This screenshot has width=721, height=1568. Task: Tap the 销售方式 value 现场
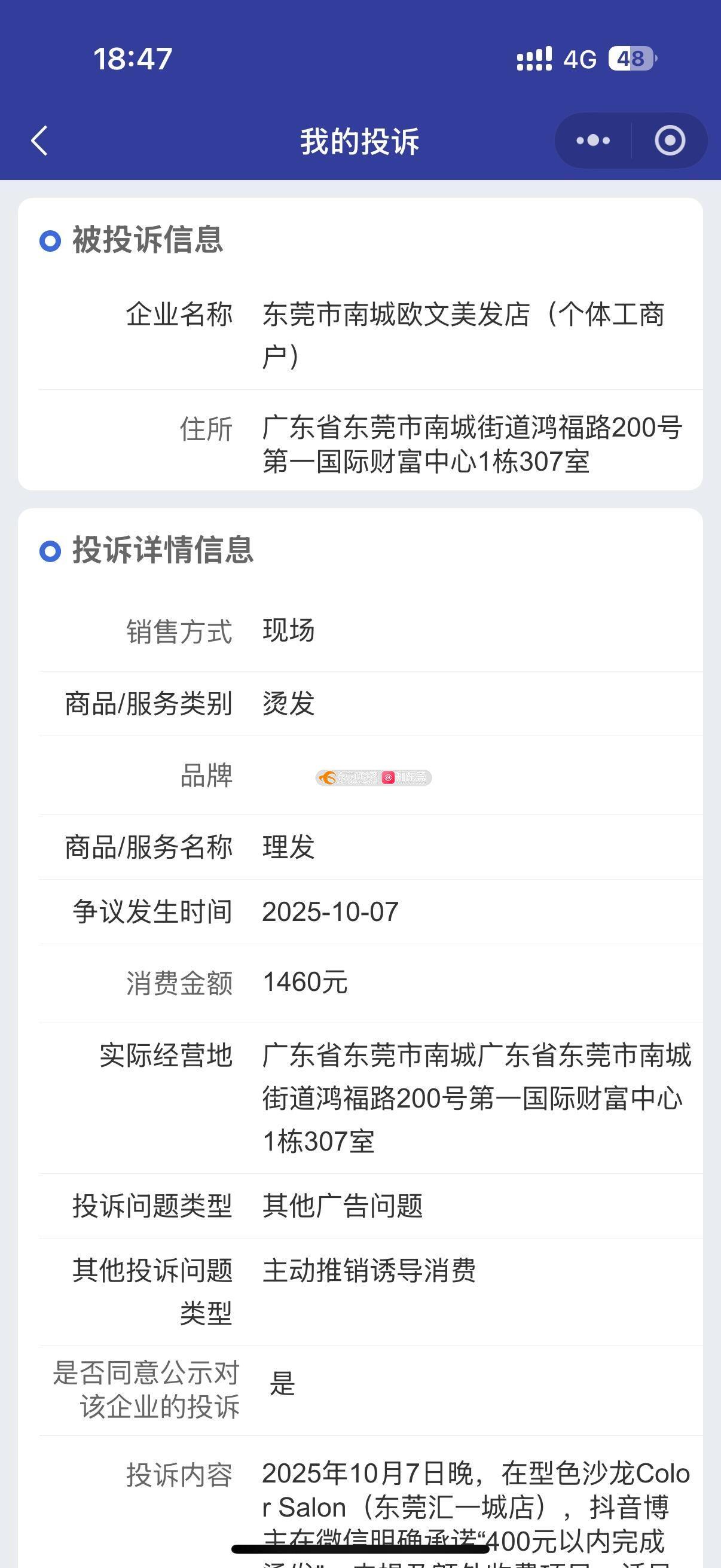click(x=288, y=630)
